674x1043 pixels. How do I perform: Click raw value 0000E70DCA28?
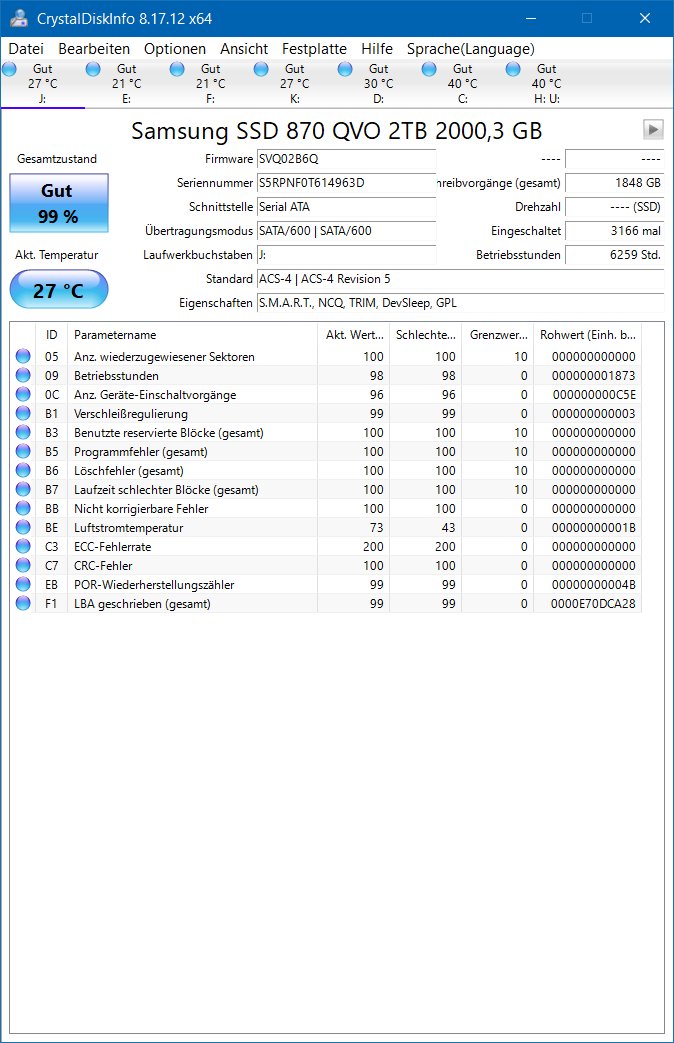tap(593, 604)
